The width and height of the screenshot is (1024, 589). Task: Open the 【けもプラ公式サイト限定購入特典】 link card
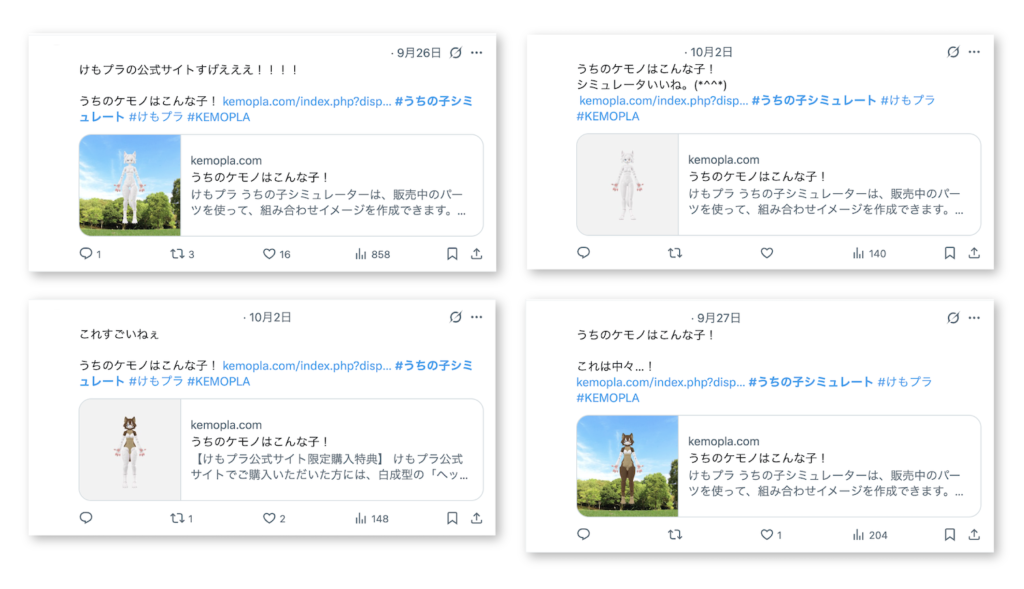330,450
